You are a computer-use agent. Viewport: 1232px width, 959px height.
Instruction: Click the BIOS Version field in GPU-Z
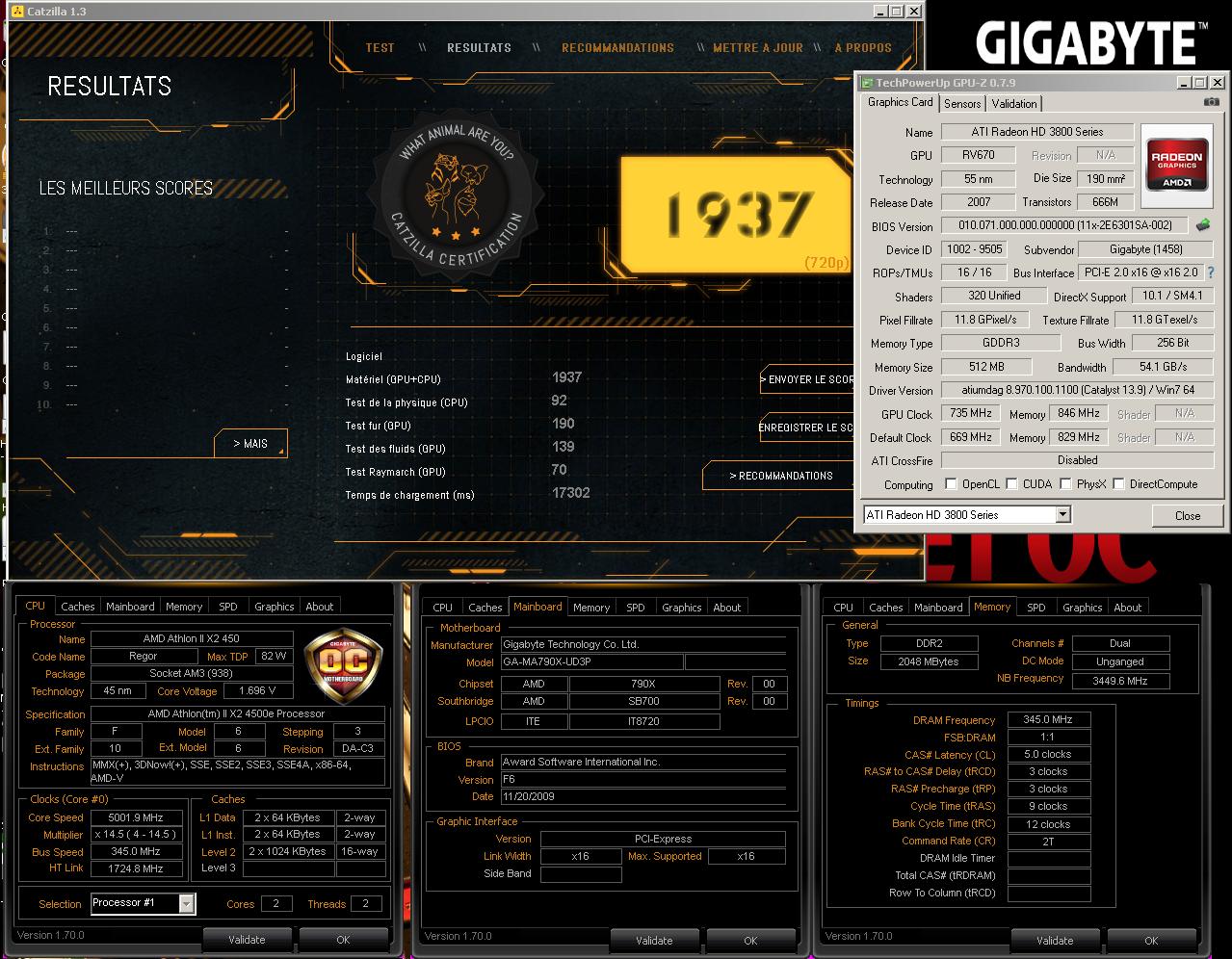1065,225
